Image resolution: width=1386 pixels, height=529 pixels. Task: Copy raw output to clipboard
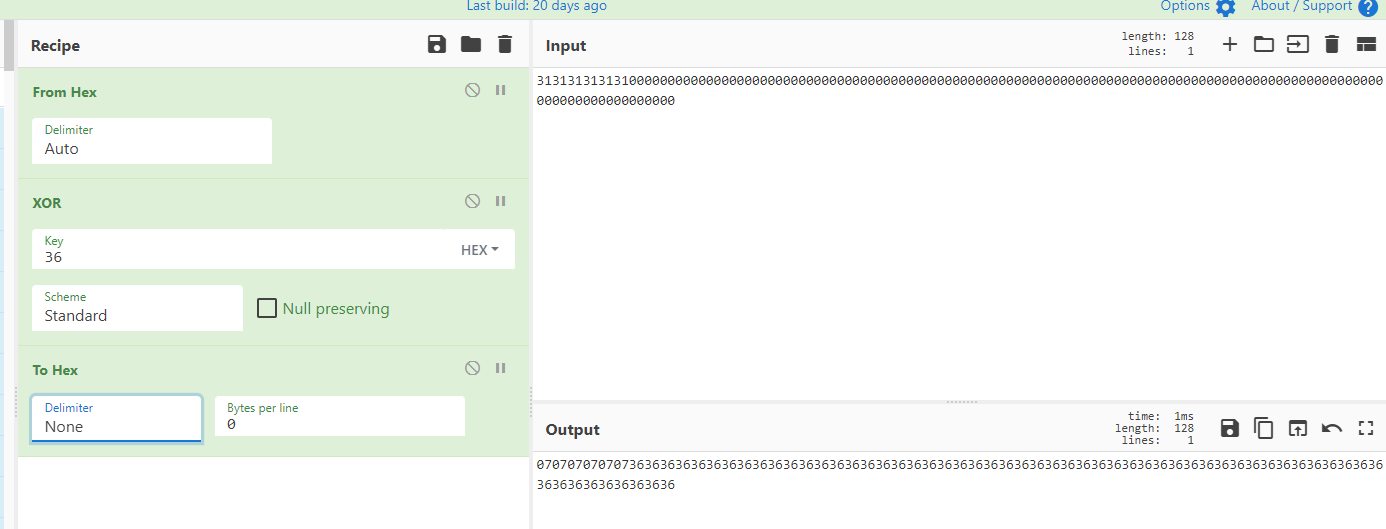(x=1264, y=428)
